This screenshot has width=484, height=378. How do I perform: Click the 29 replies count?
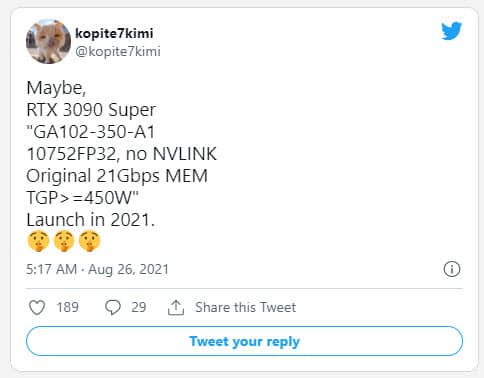click(x=139, y=307)
